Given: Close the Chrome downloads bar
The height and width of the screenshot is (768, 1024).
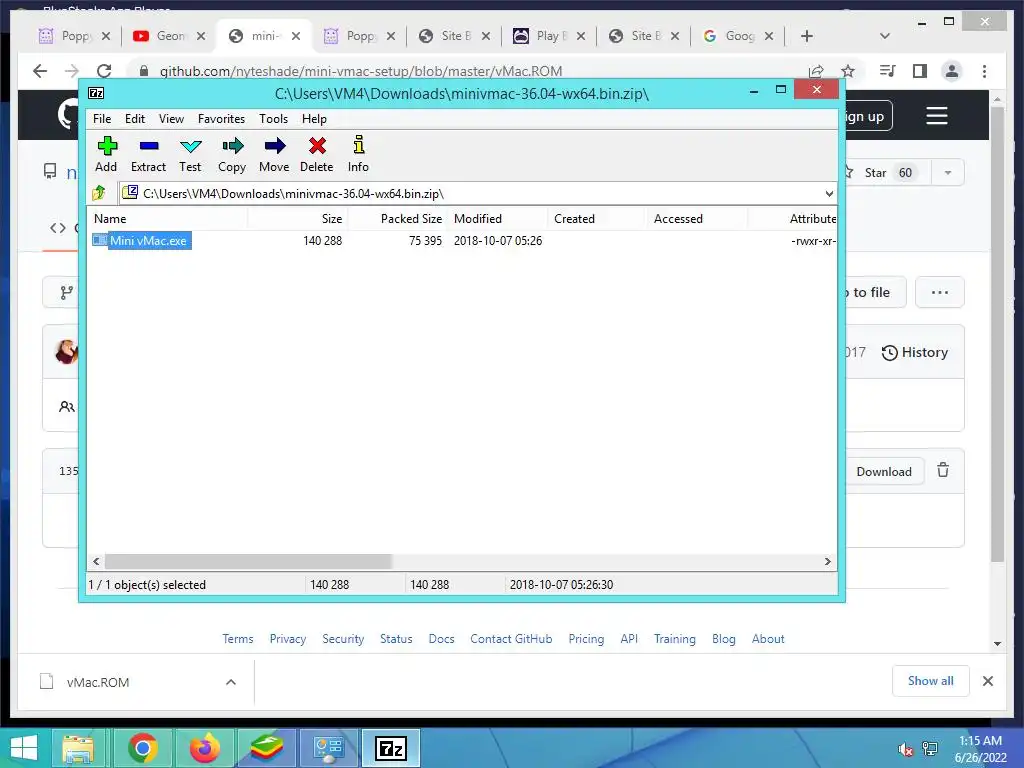Looking at the screenshot, I should (987, 681).
